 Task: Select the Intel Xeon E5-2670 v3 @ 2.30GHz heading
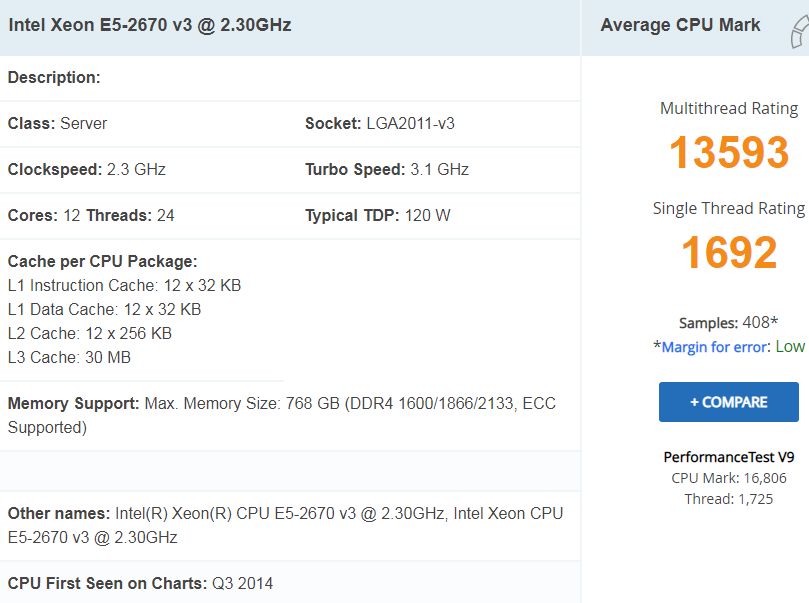coord(150,25)
